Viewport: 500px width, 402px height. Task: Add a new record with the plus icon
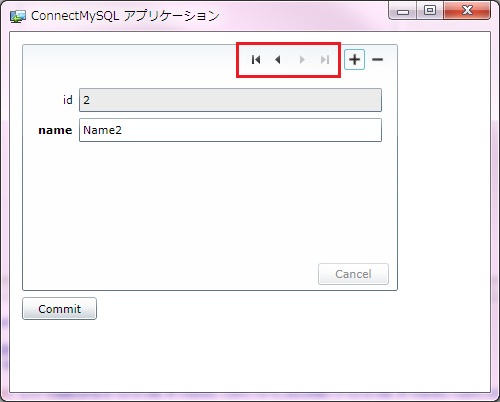tap(354, 60)
